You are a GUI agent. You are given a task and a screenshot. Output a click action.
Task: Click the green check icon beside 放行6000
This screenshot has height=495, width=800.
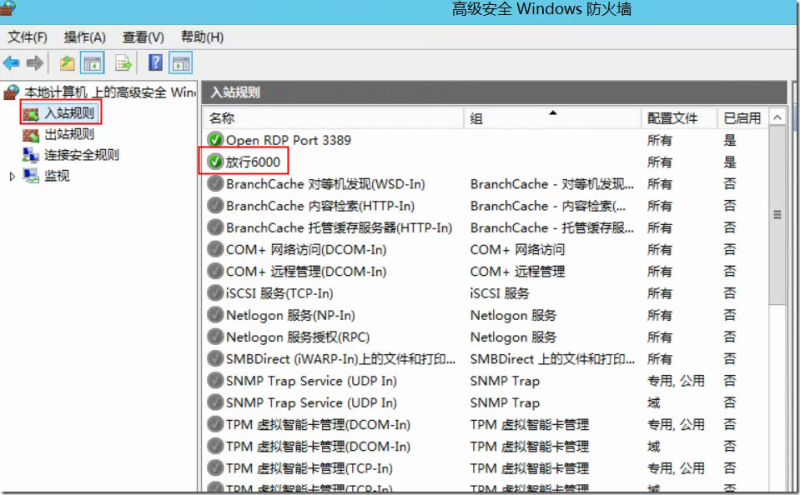pos(215,161)
